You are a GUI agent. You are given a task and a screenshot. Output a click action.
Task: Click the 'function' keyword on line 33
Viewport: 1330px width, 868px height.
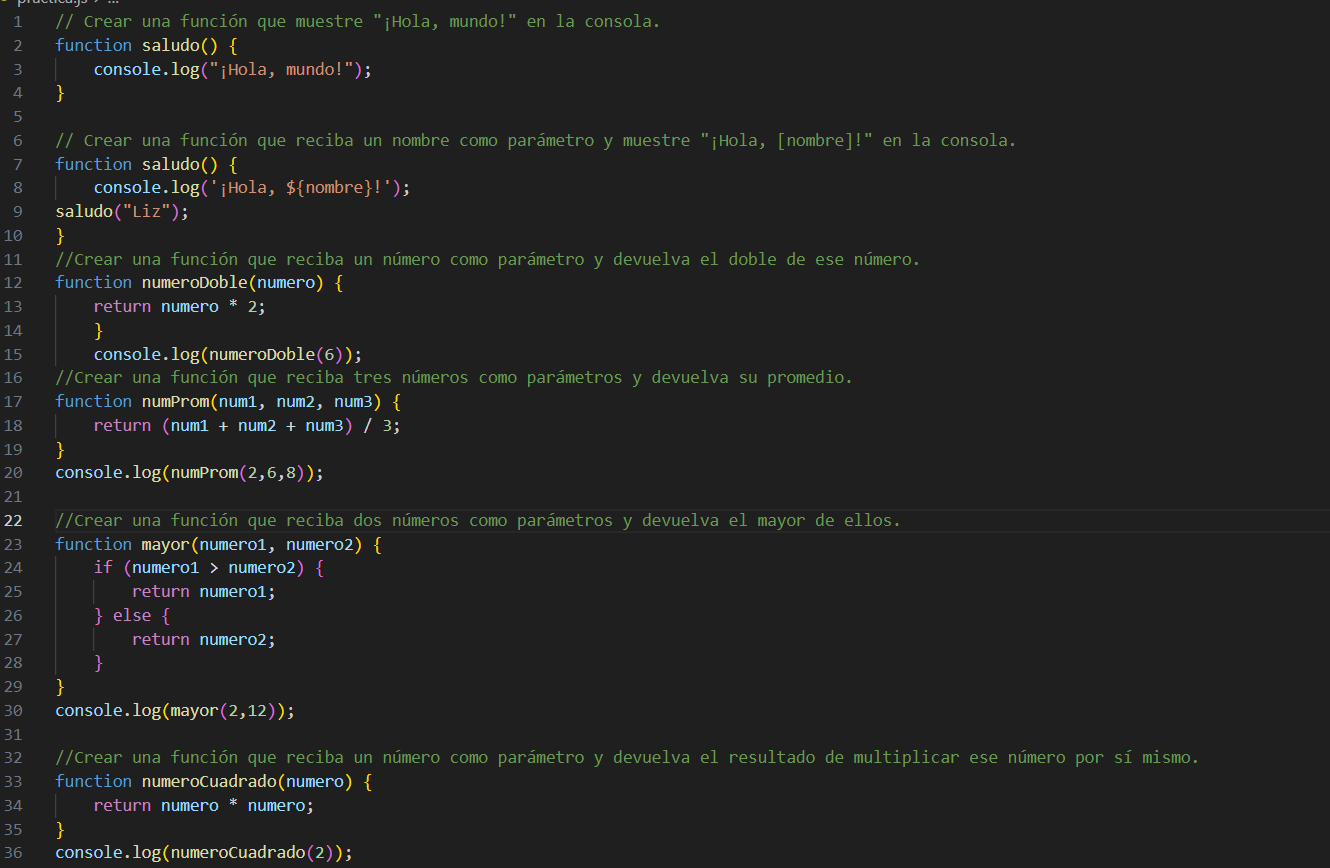pos(93,782)
